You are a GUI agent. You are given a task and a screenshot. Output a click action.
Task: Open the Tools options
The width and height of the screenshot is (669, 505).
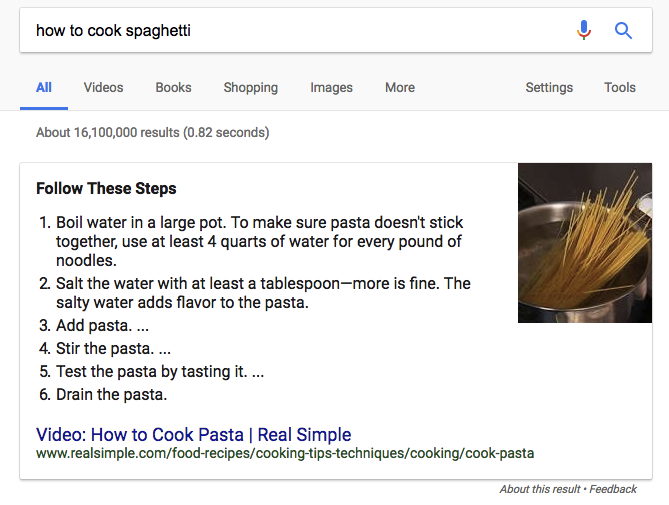620,87
